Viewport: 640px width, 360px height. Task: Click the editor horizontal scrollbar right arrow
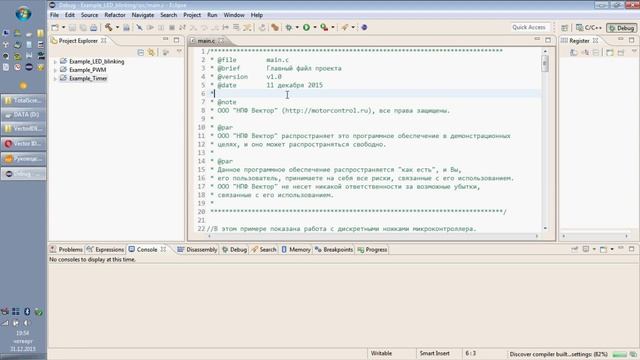click(537, 236)
